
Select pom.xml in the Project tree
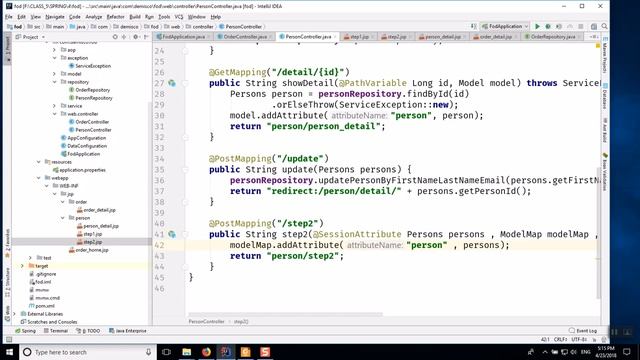pos(42,306)
